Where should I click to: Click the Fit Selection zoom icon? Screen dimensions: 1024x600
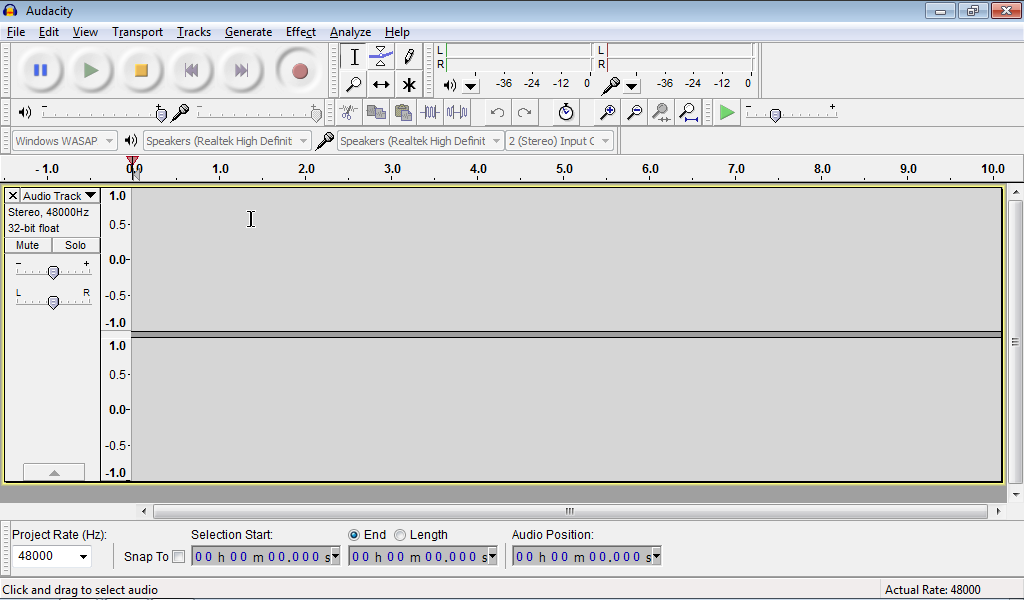point(661,112)
